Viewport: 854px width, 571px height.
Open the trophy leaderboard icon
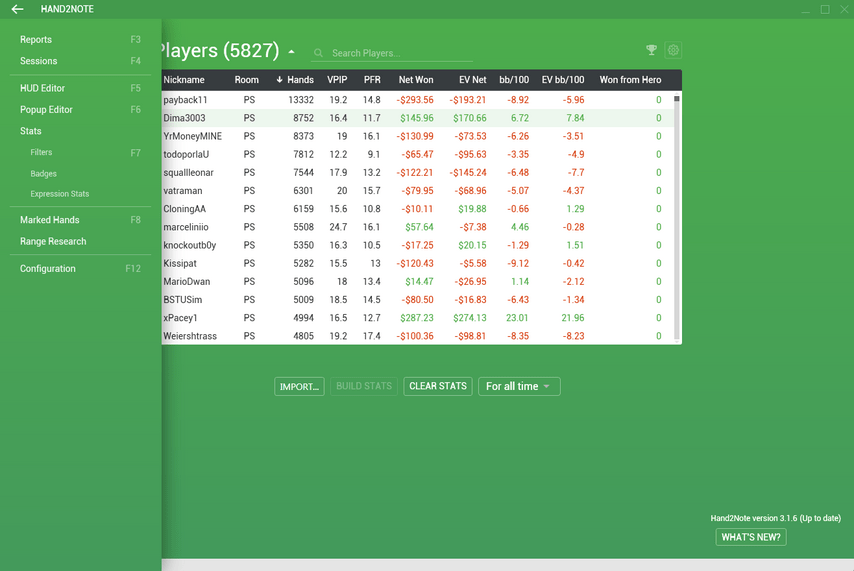(651, 50)
